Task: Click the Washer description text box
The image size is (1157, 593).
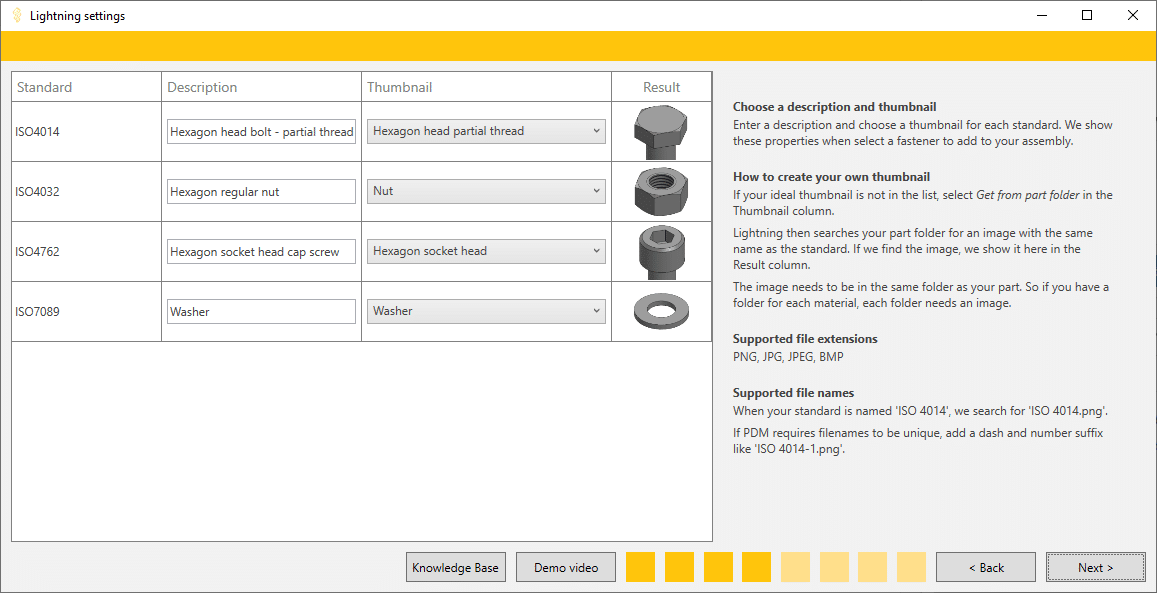Action: [261, 311]
